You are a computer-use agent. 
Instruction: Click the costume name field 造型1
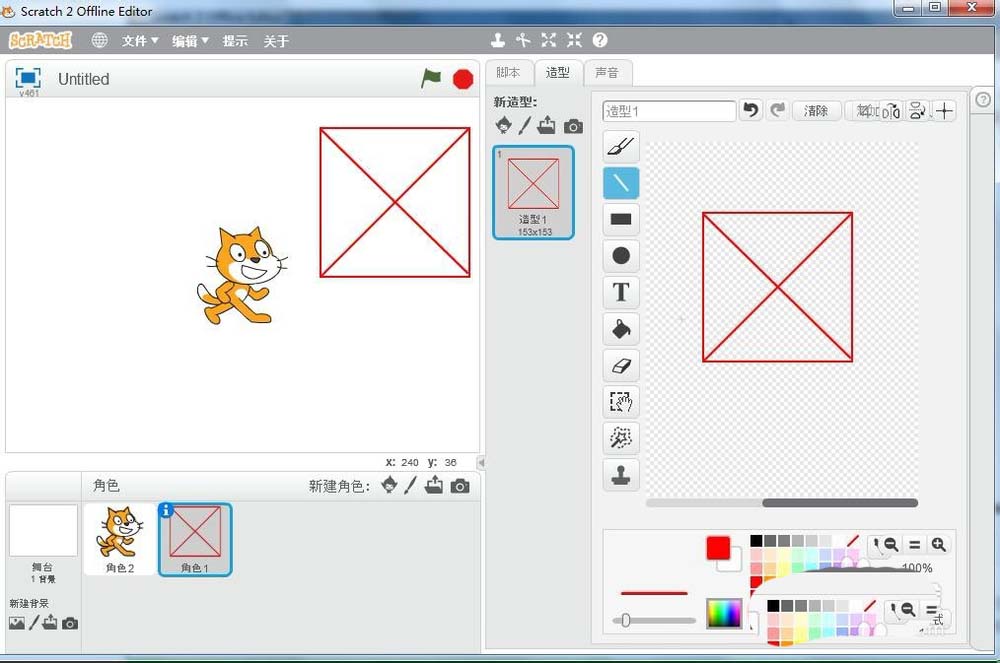tap(668, 111)
